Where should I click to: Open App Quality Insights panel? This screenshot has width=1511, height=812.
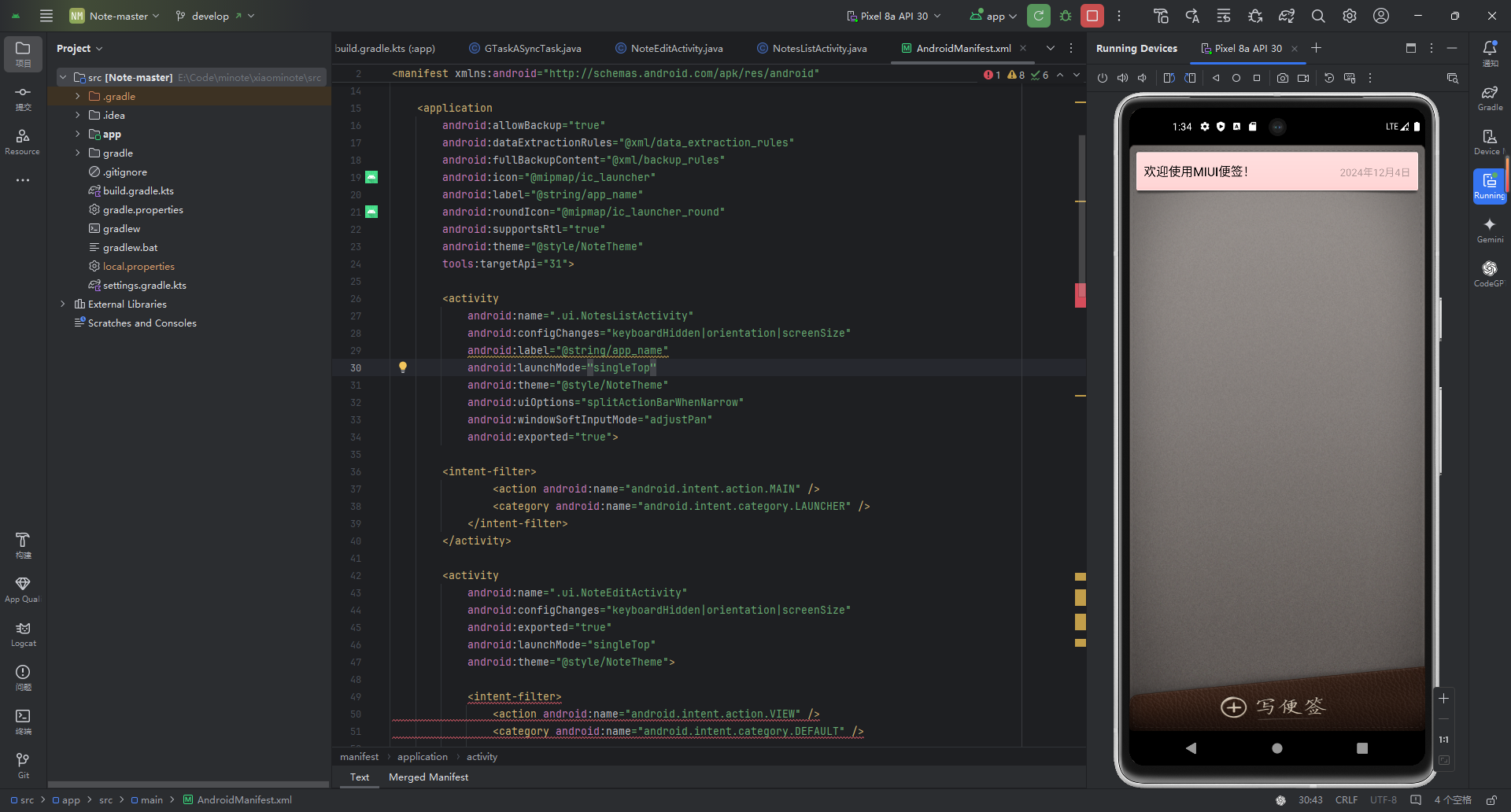[x=23, y=589]
